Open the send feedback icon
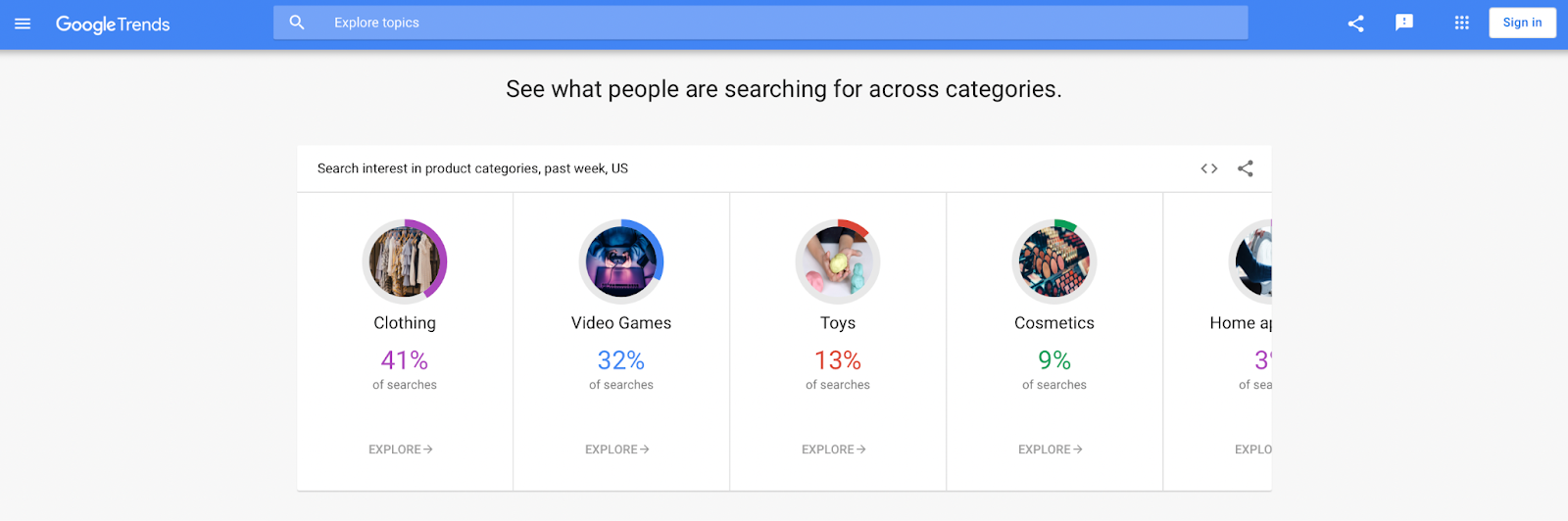 coord(1404,23)
